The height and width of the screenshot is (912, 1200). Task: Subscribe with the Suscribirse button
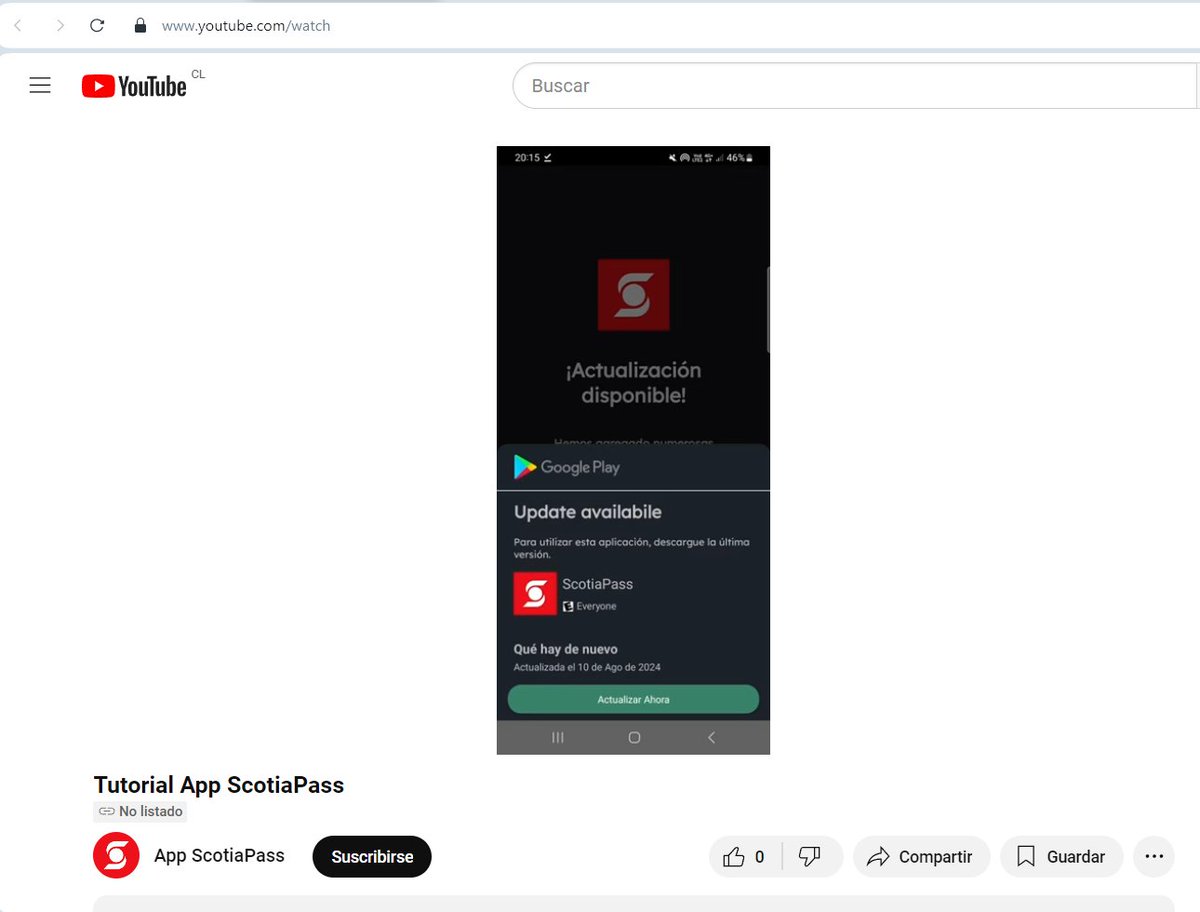372,857
